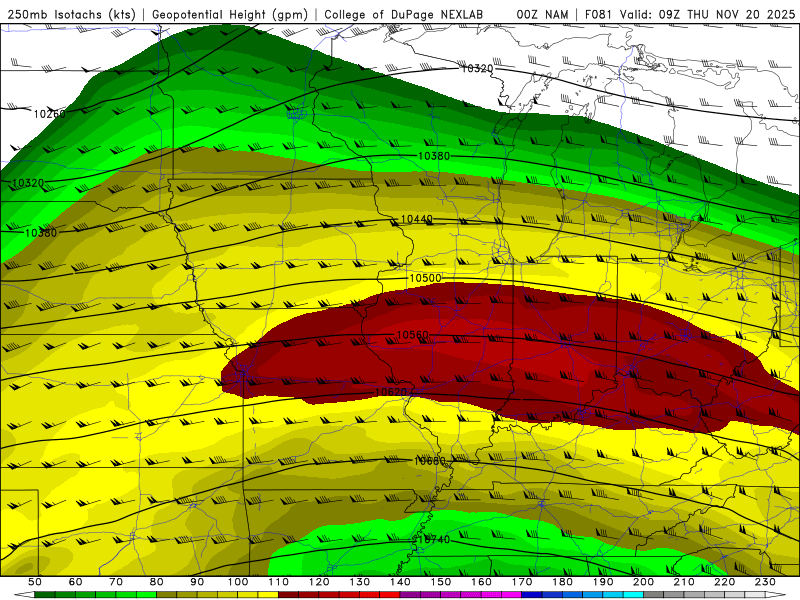The width and height of the screenshot is (800, 600).
Task: Select the '00Z NAM' model run text
Action: pos(542,14)
